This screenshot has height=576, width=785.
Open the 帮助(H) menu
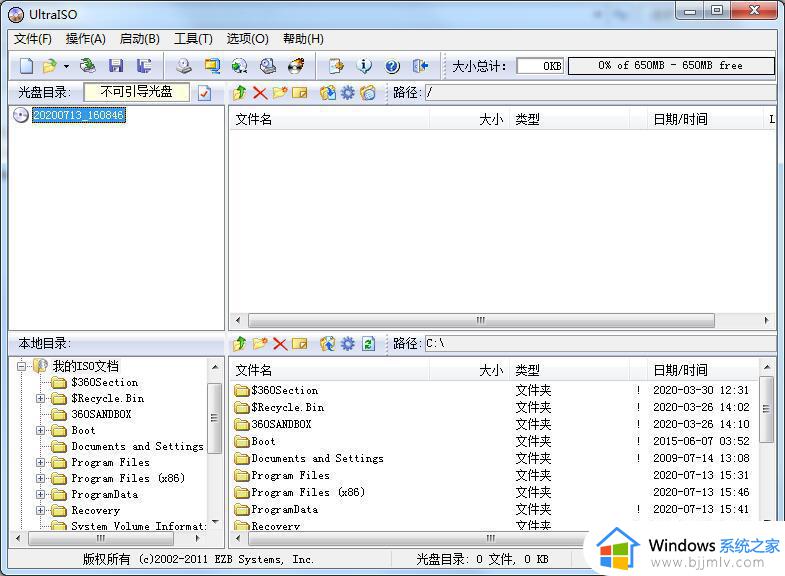tap(303, 39)
